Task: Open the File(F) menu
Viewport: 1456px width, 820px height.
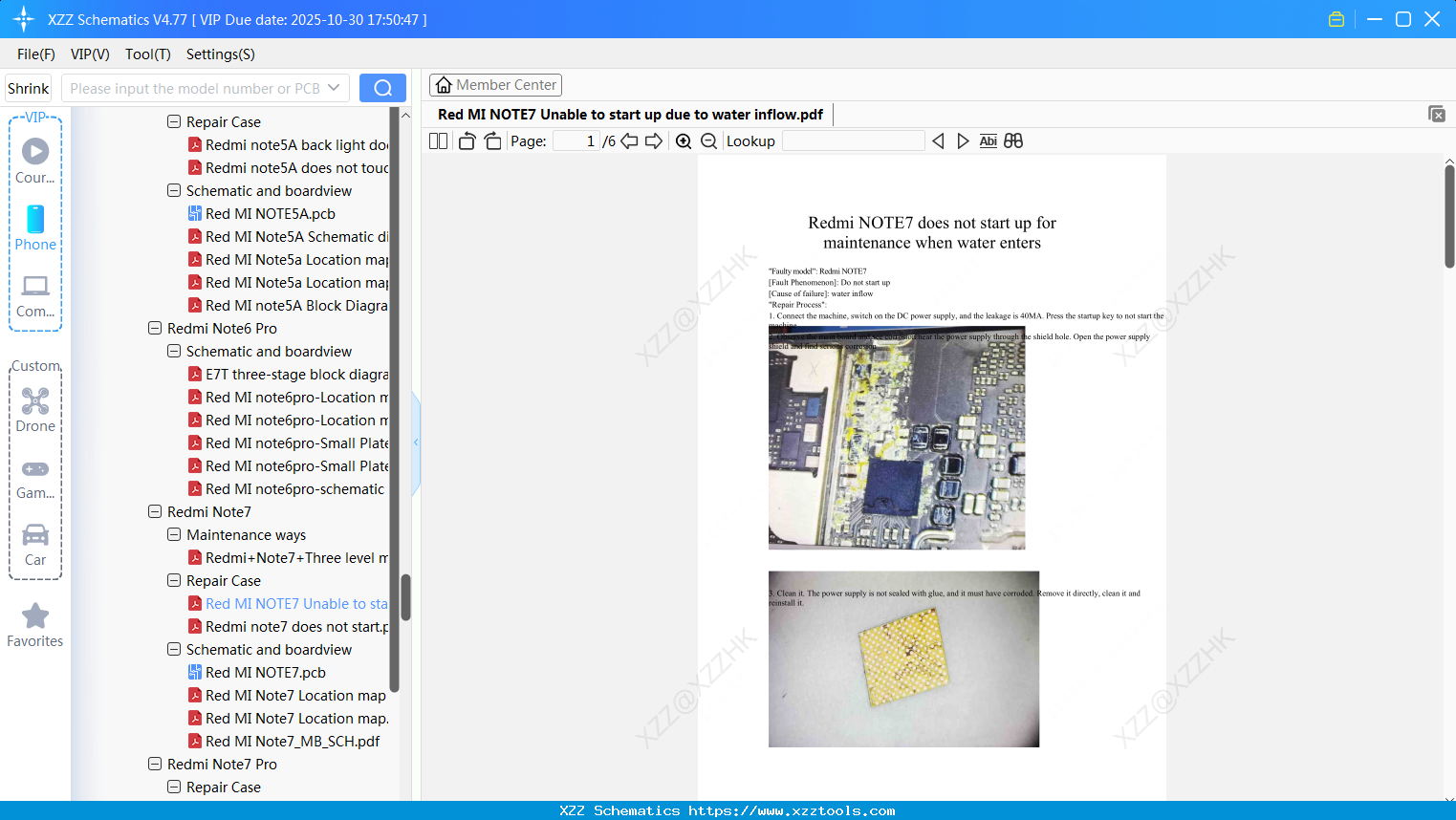Action: pos(36,54)
